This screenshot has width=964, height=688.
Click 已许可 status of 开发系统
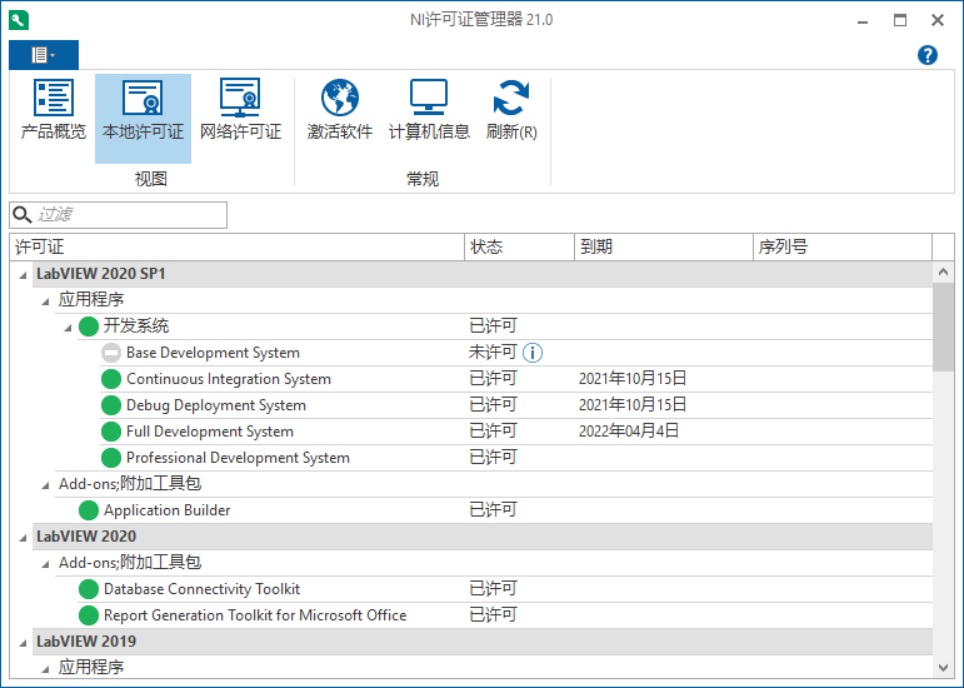(492, 326)
